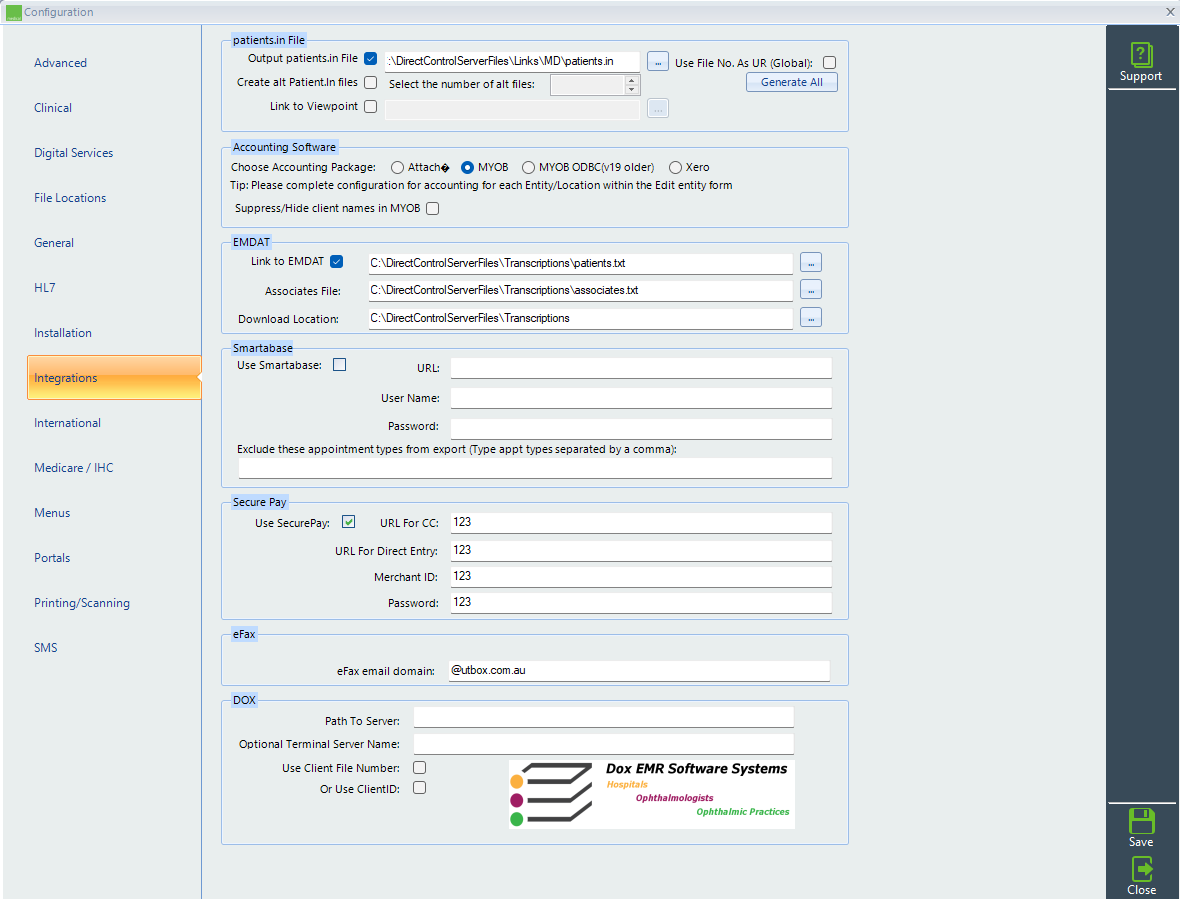Screen dimensions: 1180x899
Task: Check Use Client File Number option
Action: click(x=419, y=767)
